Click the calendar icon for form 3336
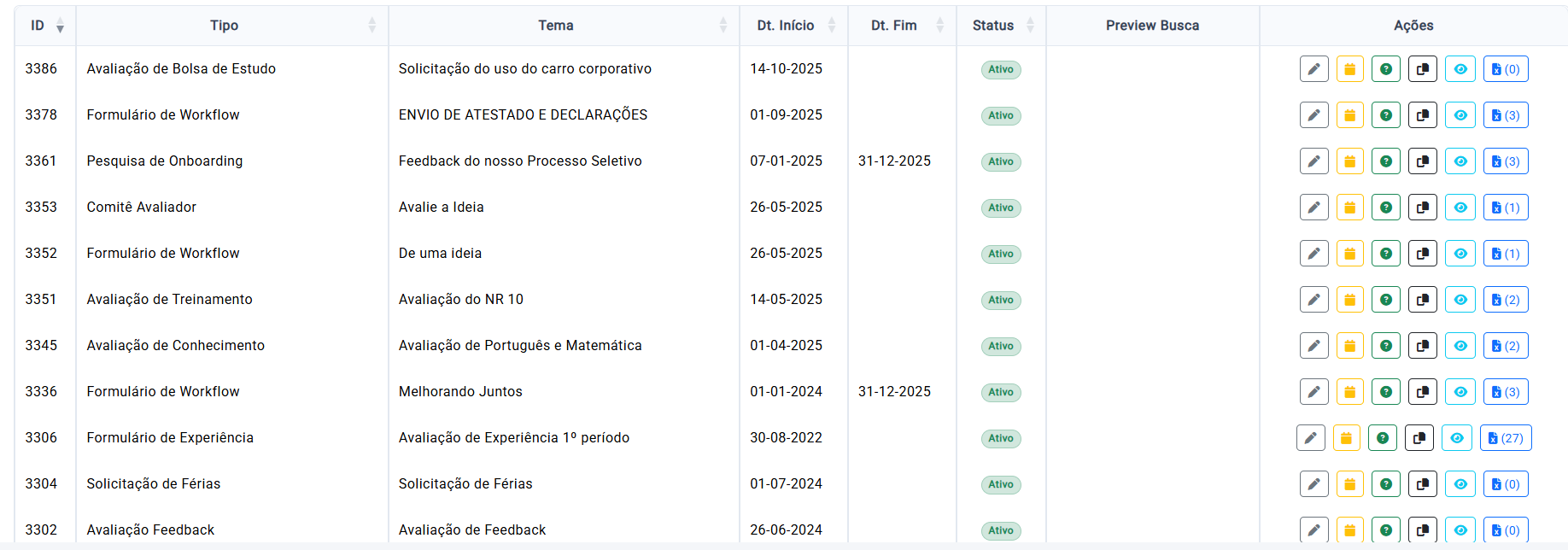 click(1349, 392)
